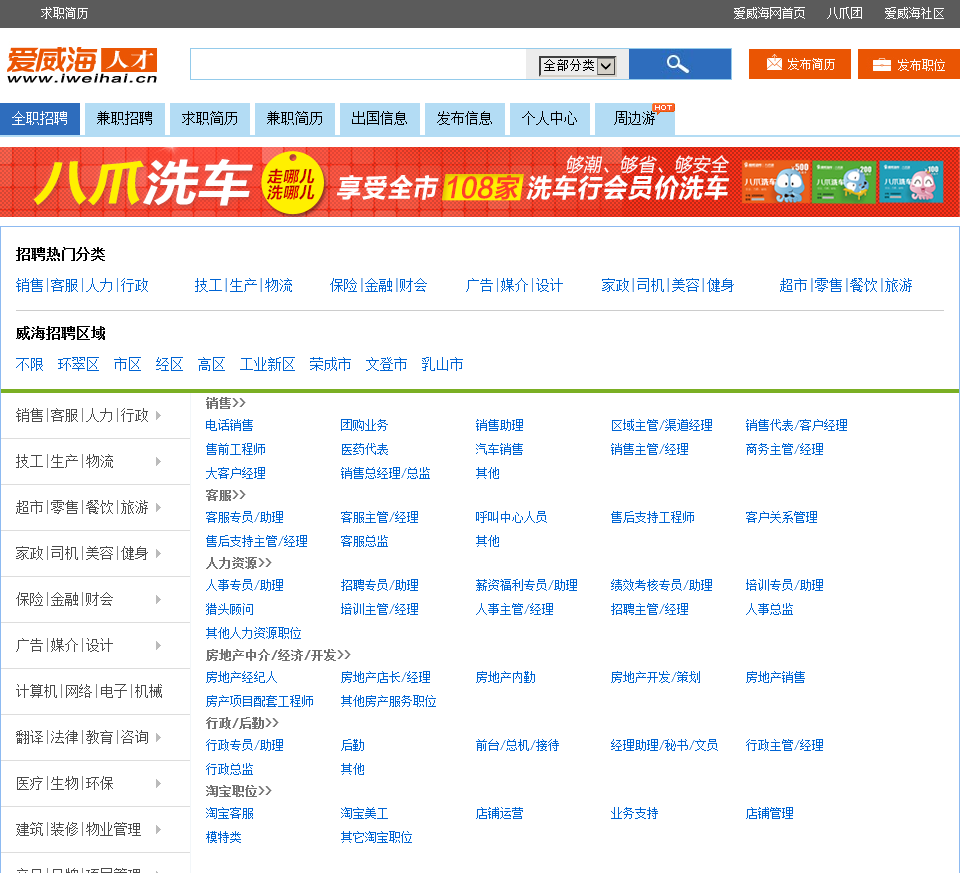
Task: Open the 人力资源>> section heading
Action: (x=239, y=563)
